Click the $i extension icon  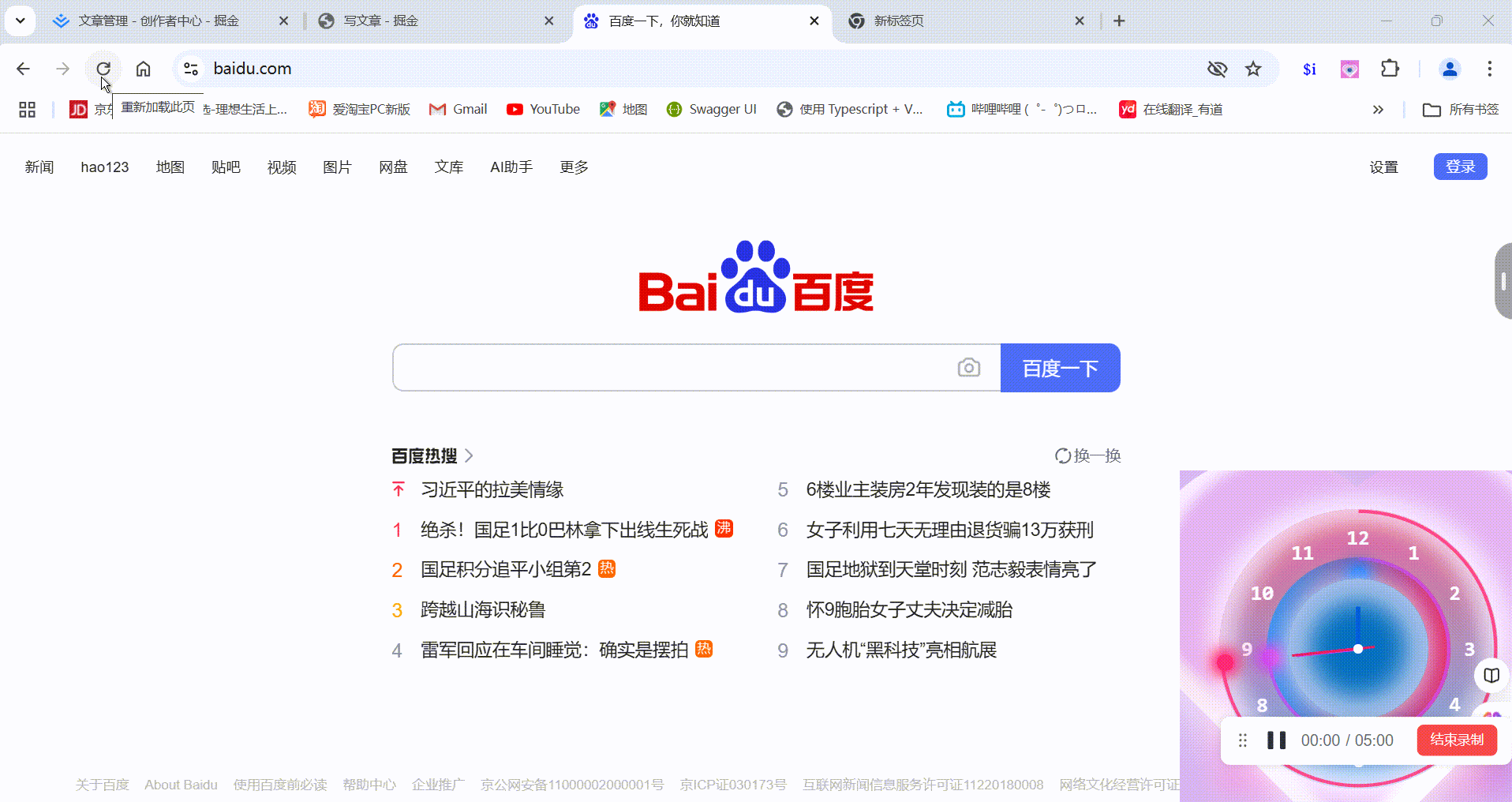(x=1310, y=69)
